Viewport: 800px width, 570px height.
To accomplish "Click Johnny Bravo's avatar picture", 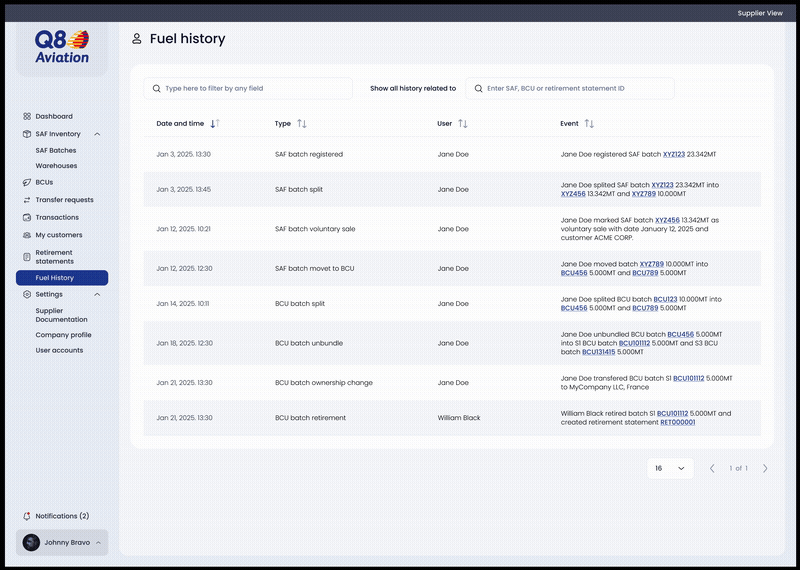I will click(31, 542).
